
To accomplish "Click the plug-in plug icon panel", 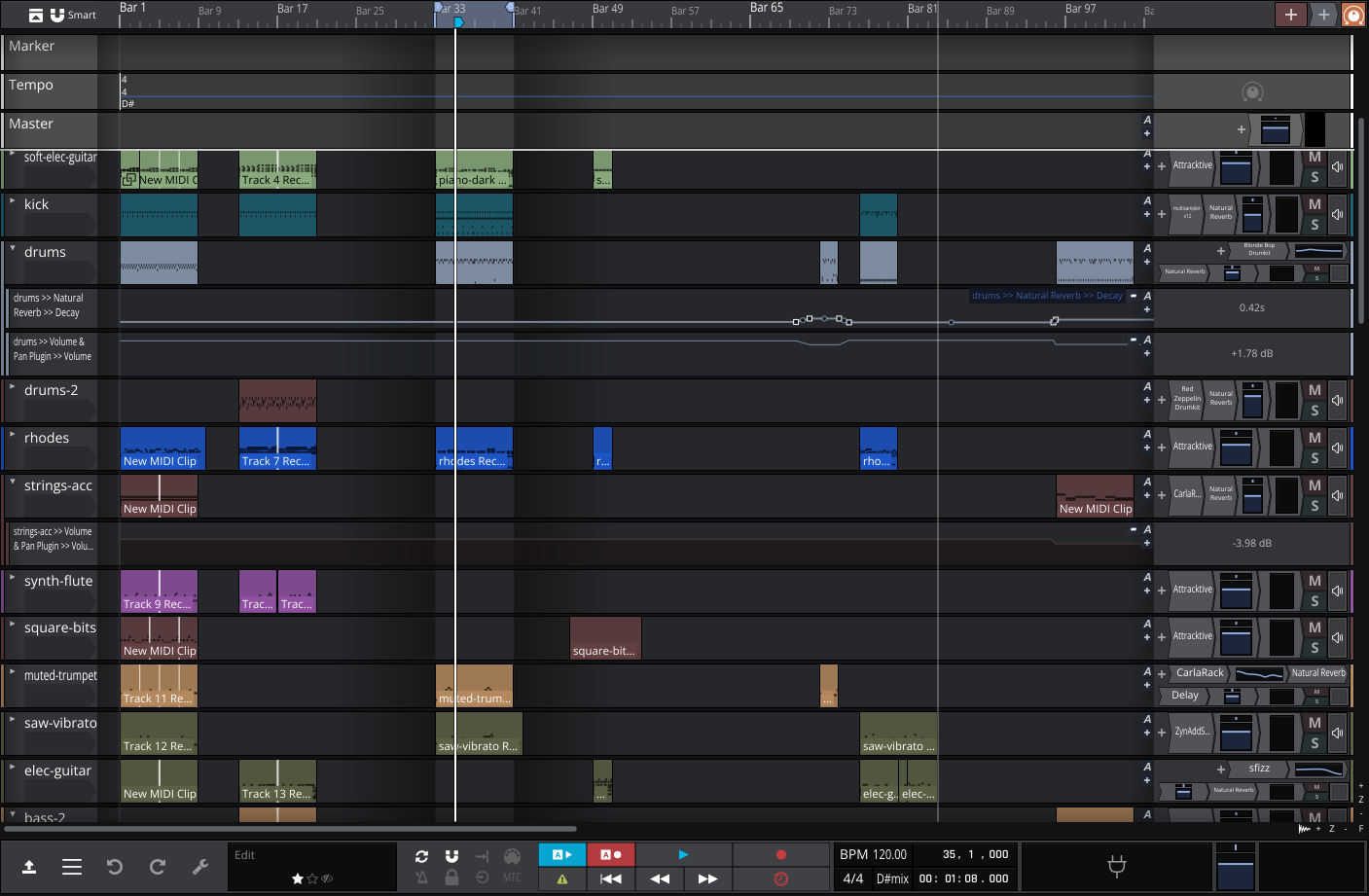I will [x=1117, y=867].
